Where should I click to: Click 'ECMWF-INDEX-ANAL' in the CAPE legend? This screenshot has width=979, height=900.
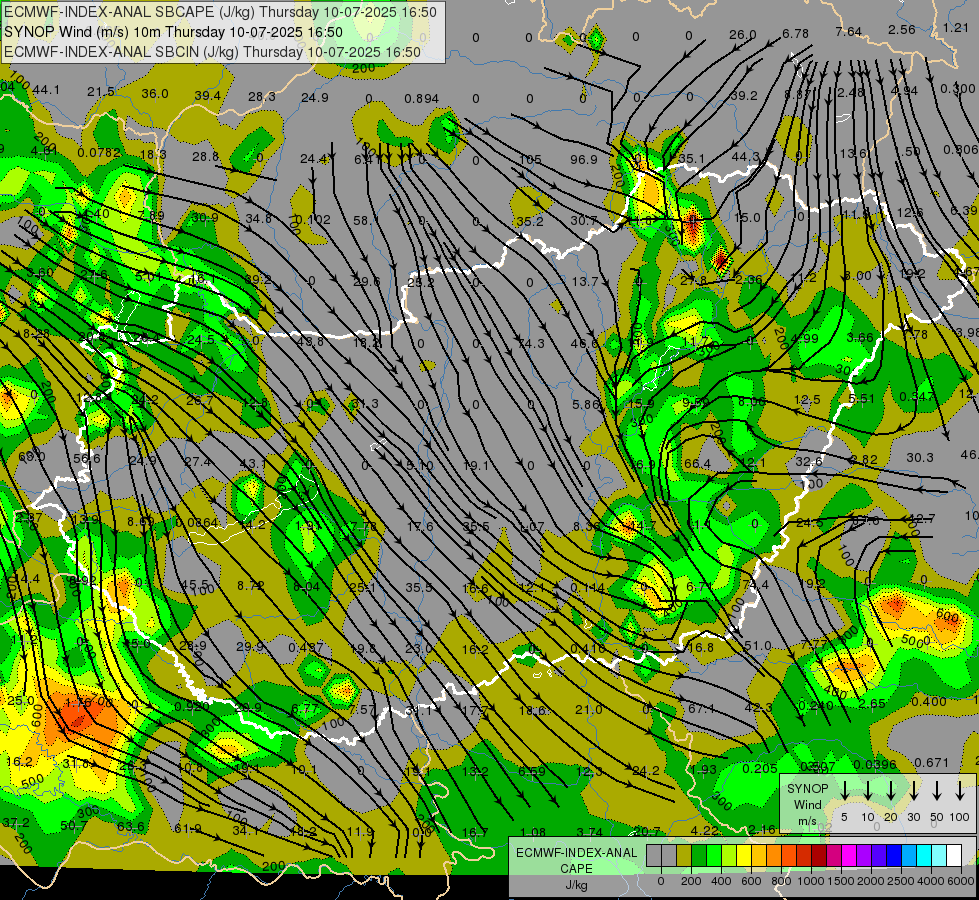tap(577, 853)
